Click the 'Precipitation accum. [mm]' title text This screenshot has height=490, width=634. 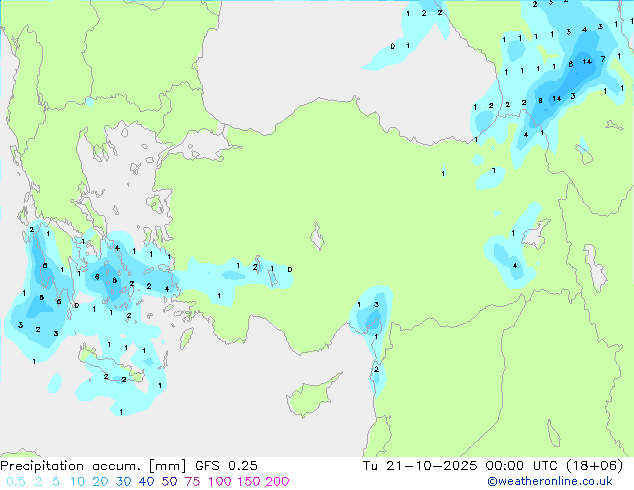[x=93, y=466]
